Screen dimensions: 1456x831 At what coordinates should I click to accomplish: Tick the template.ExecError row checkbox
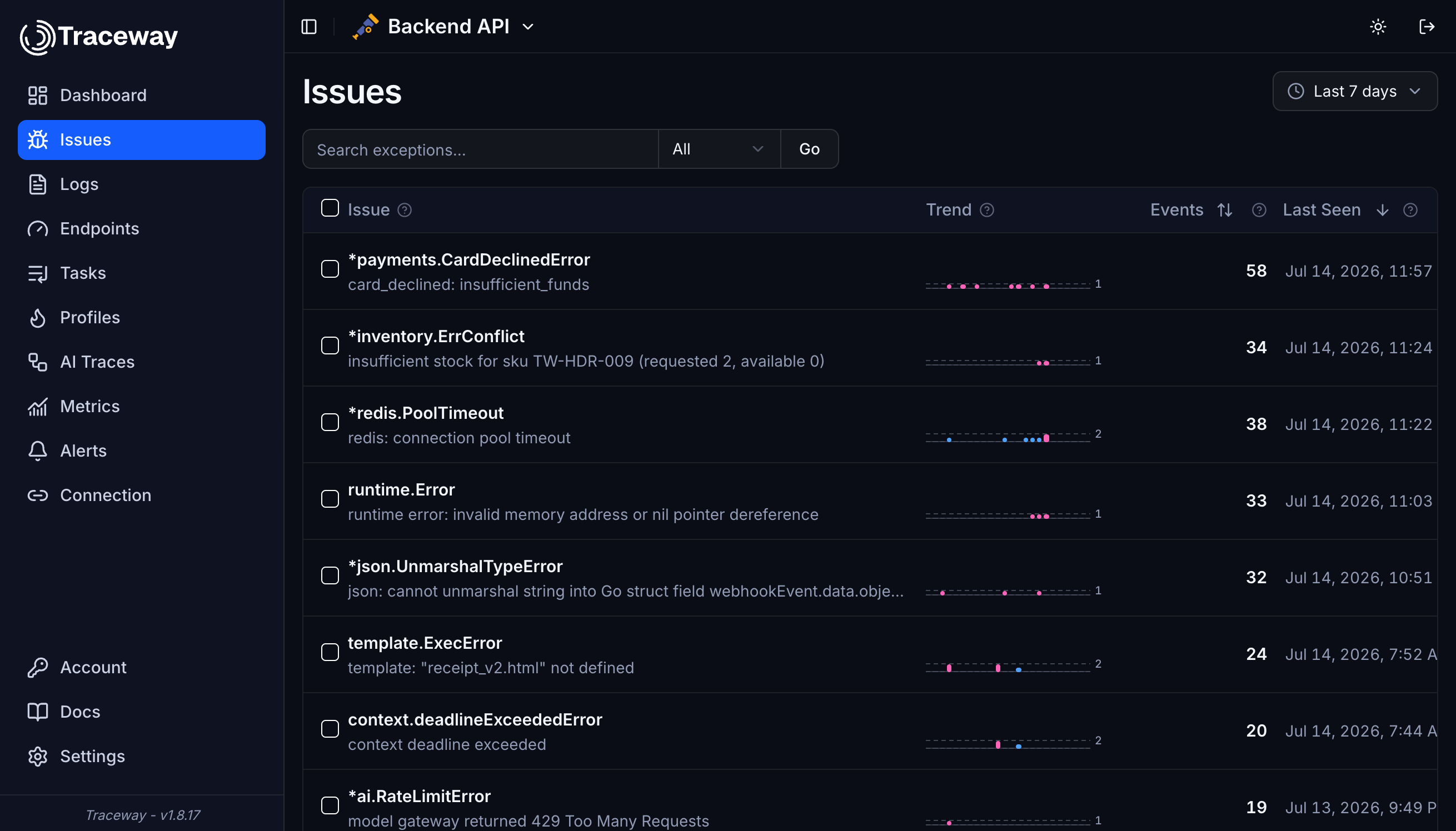[x=330, y=652]
